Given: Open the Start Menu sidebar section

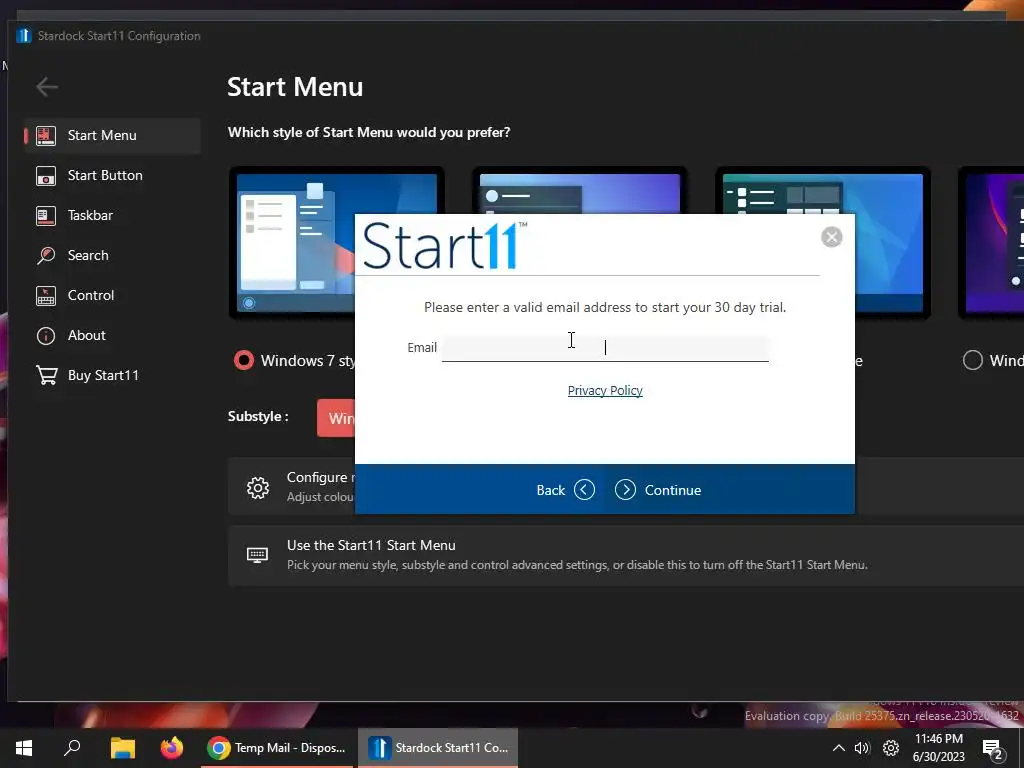Looking at the screenshot, I should (x=112, y=135).
